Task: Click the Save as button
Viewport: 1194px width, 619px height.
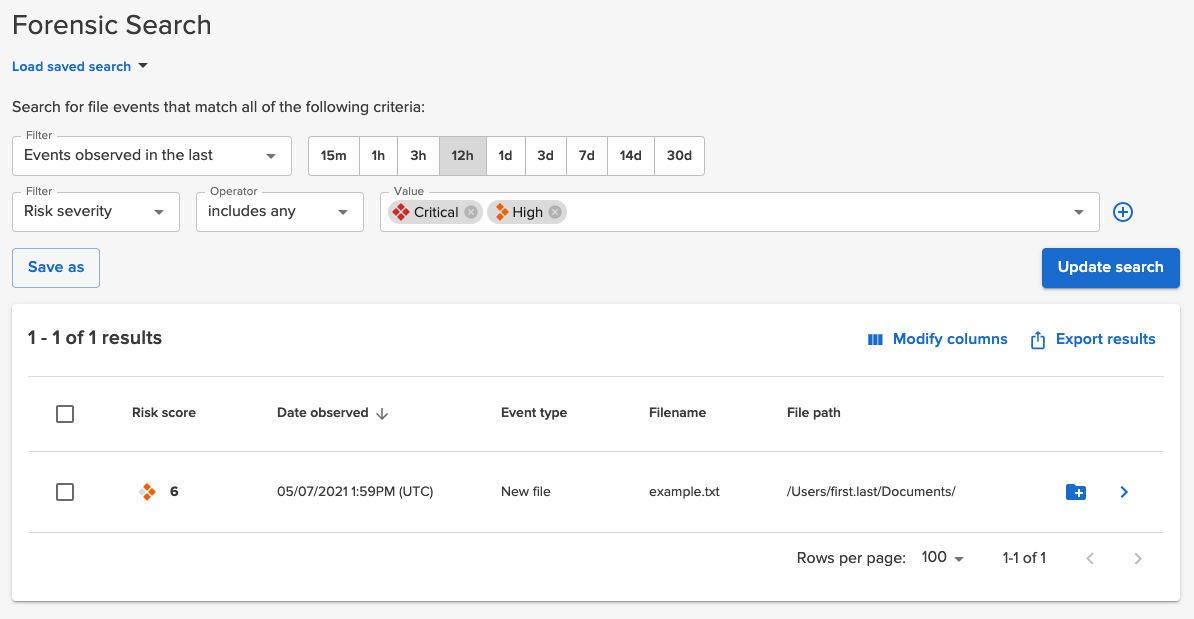Action: pyautogui.click(x=55, y=267)
